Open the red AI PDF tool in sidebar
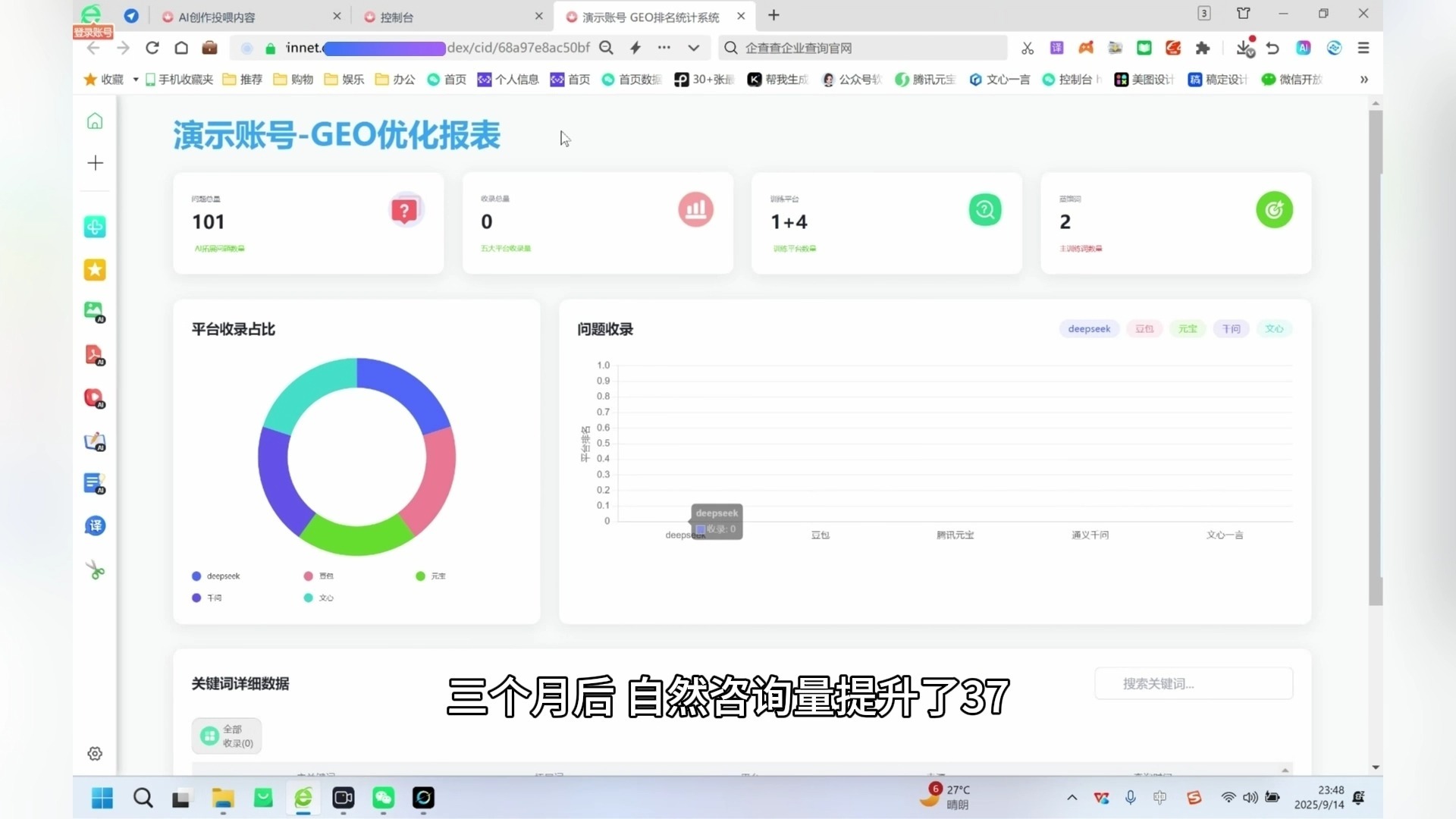This screenshot has height=819, width=1456. [x=95, y=355]
